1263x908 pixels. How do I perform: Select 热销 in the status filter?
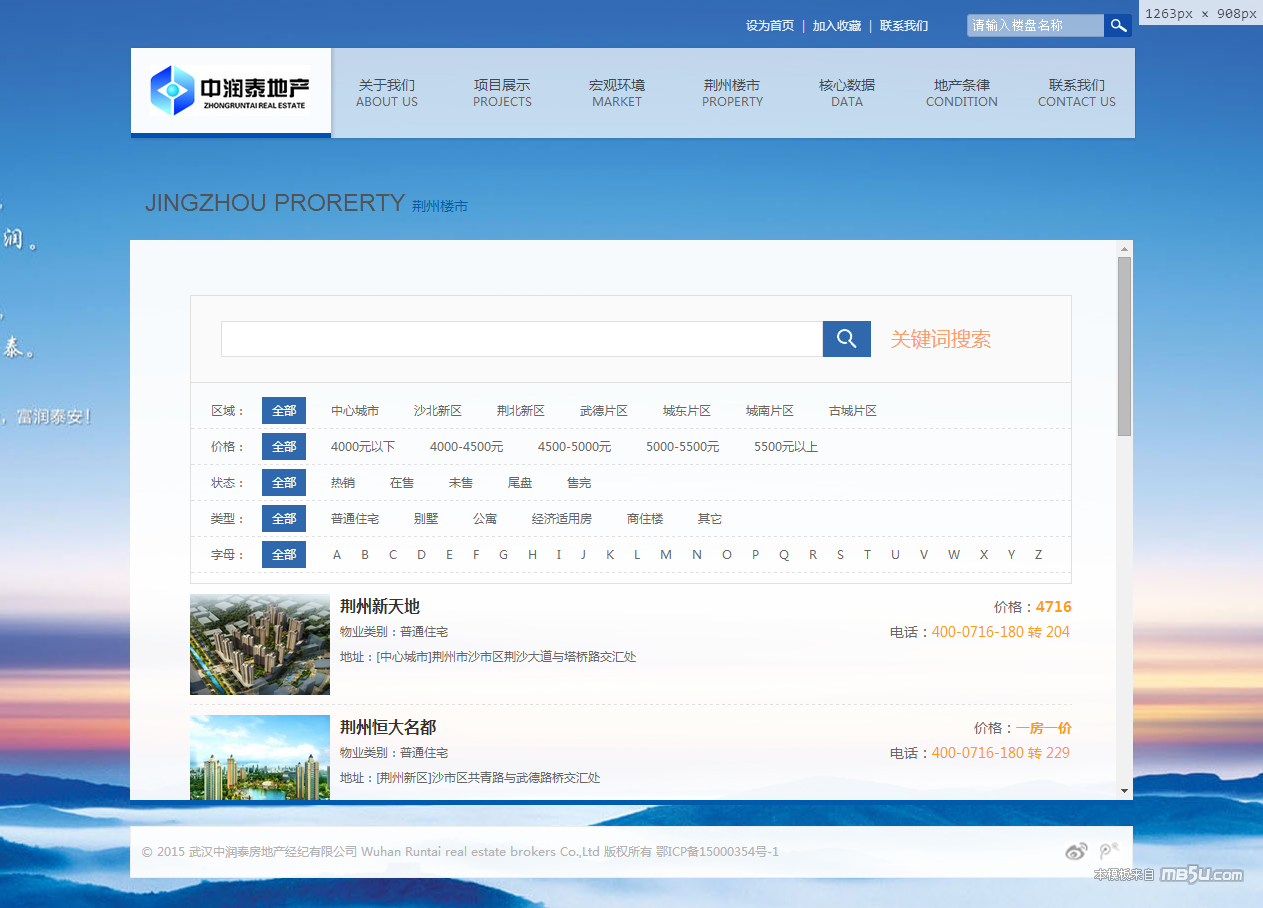(x=343, y=483)
